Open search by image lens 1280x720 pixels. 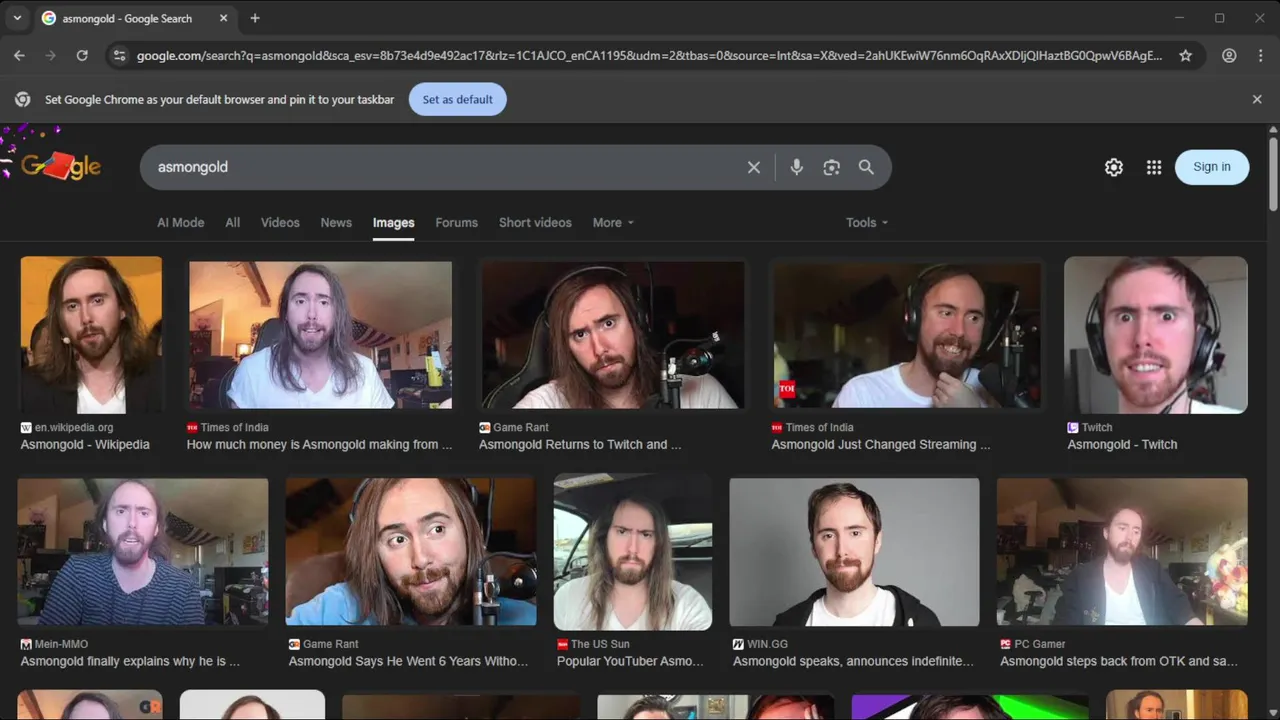pos(831,167)
